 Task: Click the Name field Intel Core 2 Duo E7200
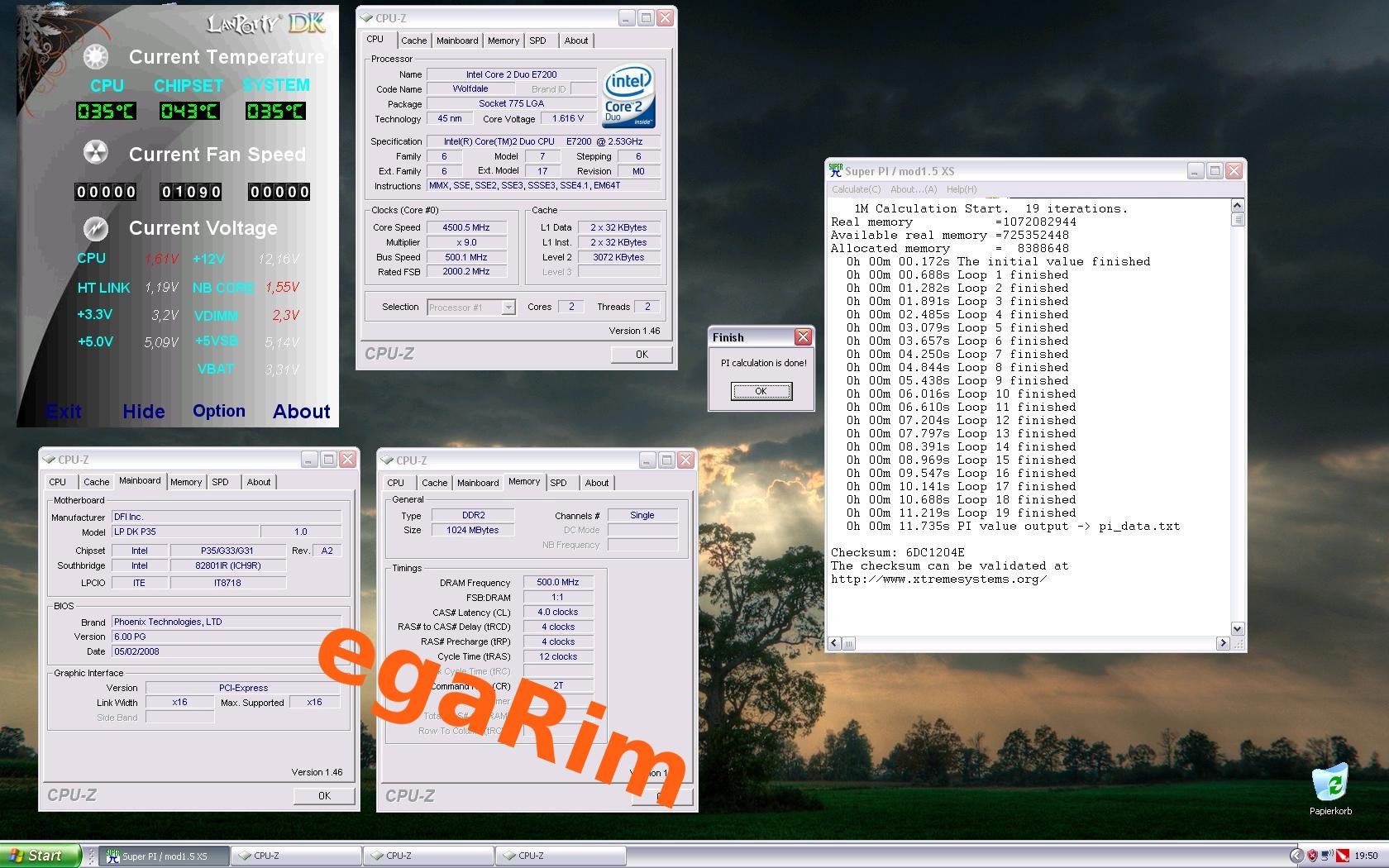point(511,74)
